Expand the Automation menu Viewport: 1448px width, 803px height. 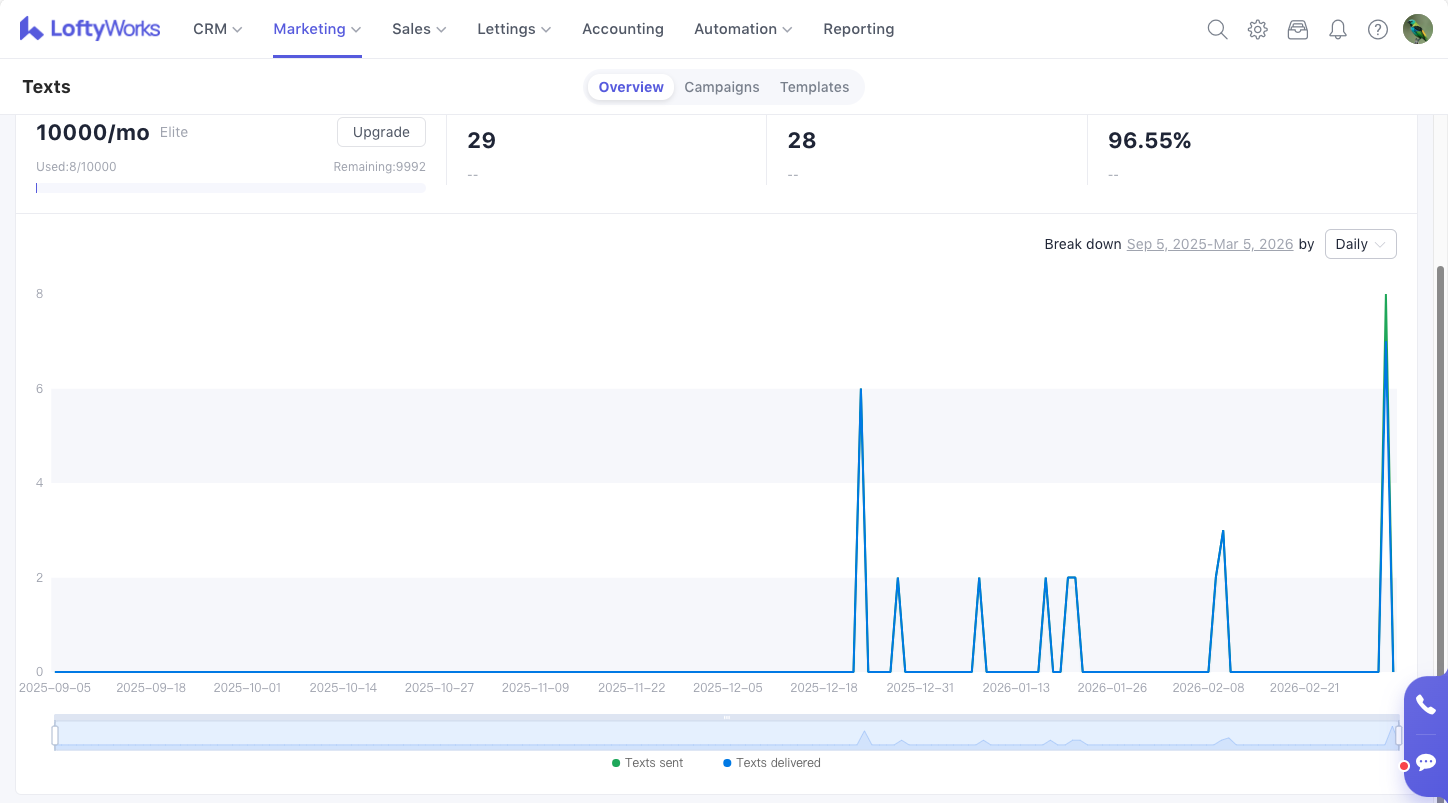point(742,29)
